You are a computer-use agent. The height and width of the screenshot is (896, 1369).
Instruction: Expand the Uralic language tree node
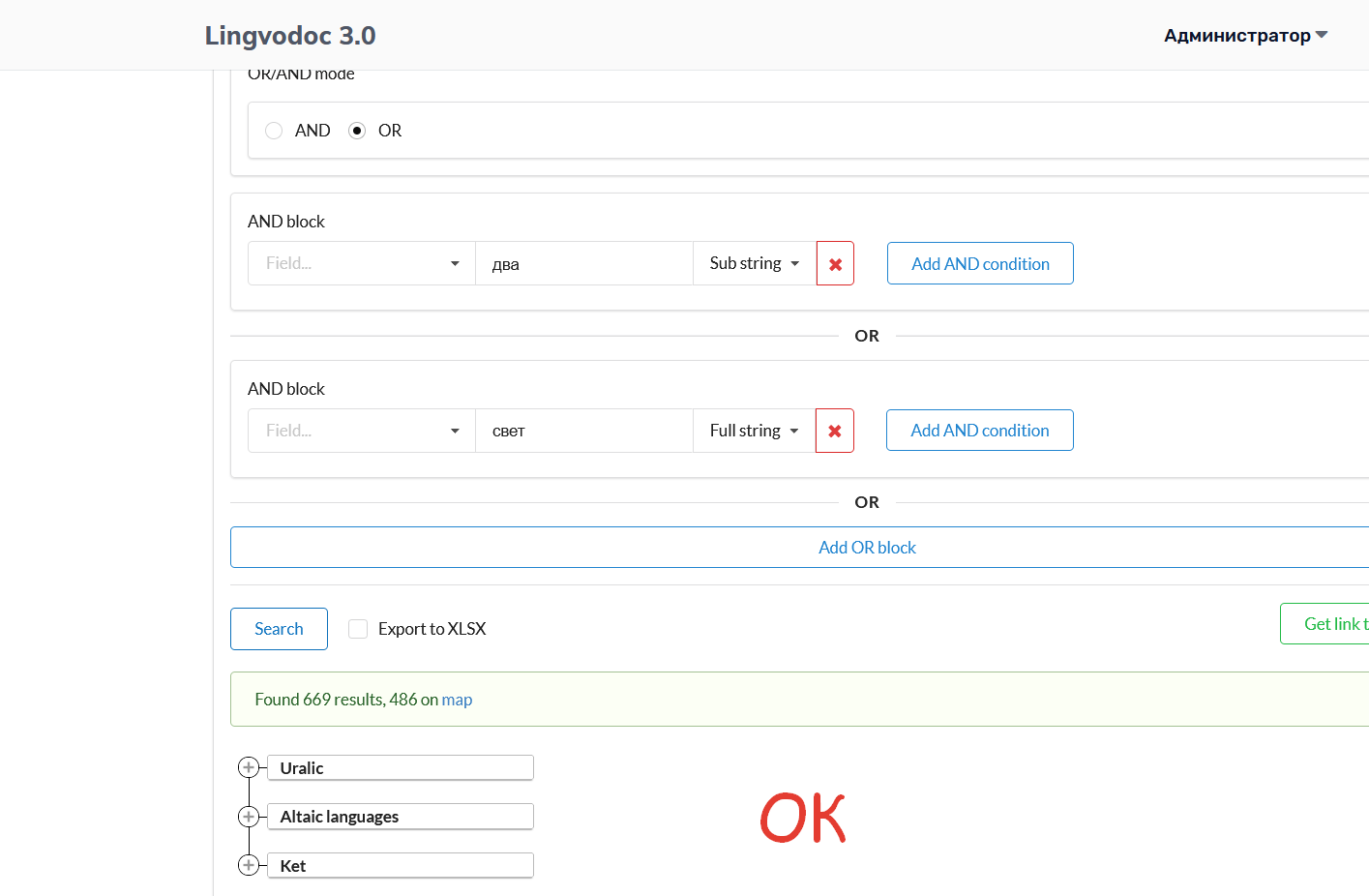pyautogui.click(x=249, y=766)
